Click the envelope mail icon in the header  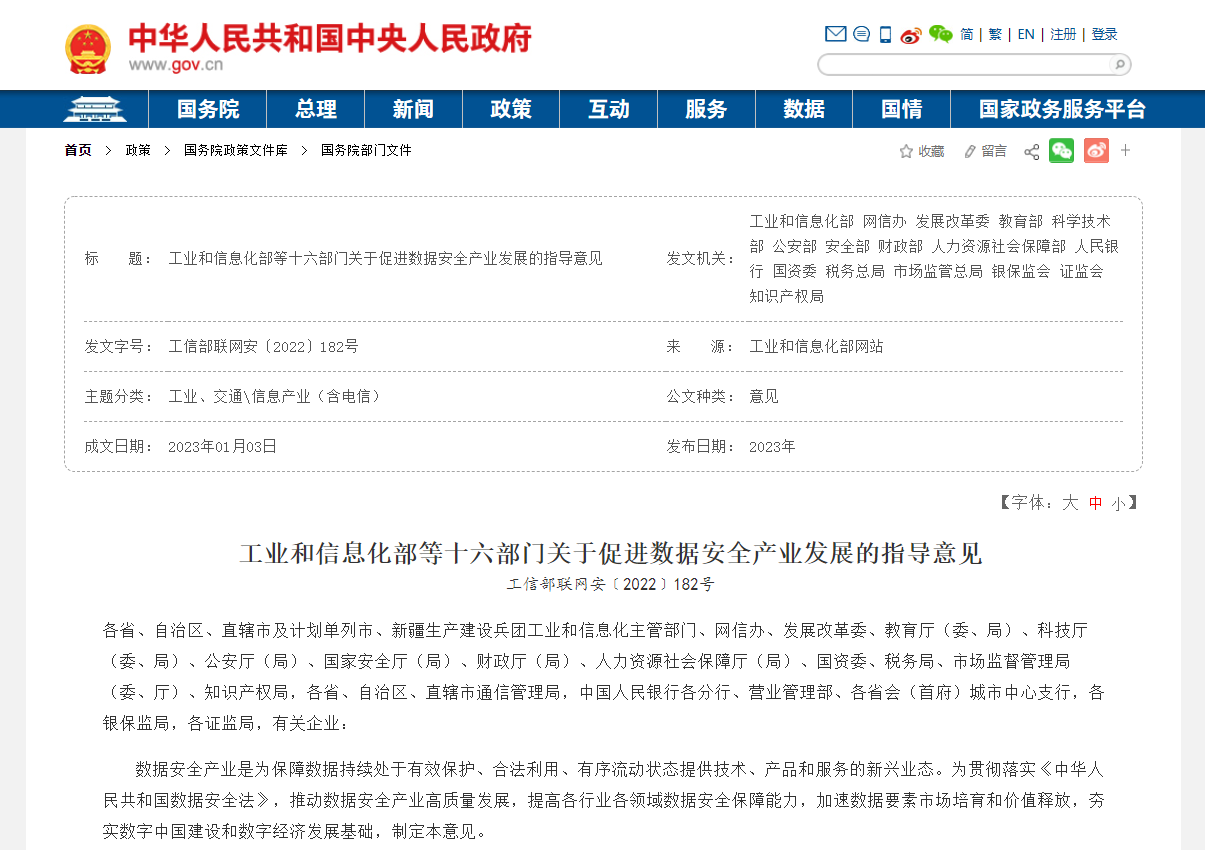click(x=835, y=34)
